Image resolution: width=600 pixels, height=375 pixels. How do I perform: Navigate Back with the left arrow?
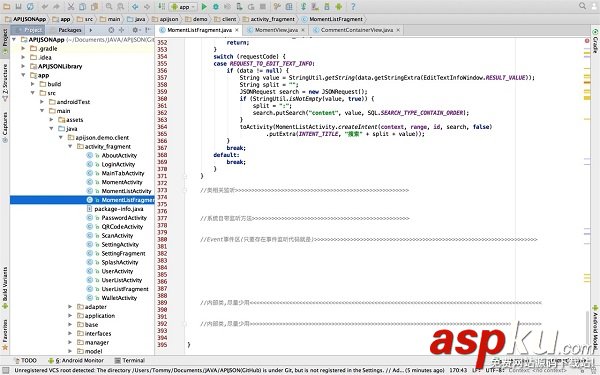pyautogui.click(x=135, y=7)
